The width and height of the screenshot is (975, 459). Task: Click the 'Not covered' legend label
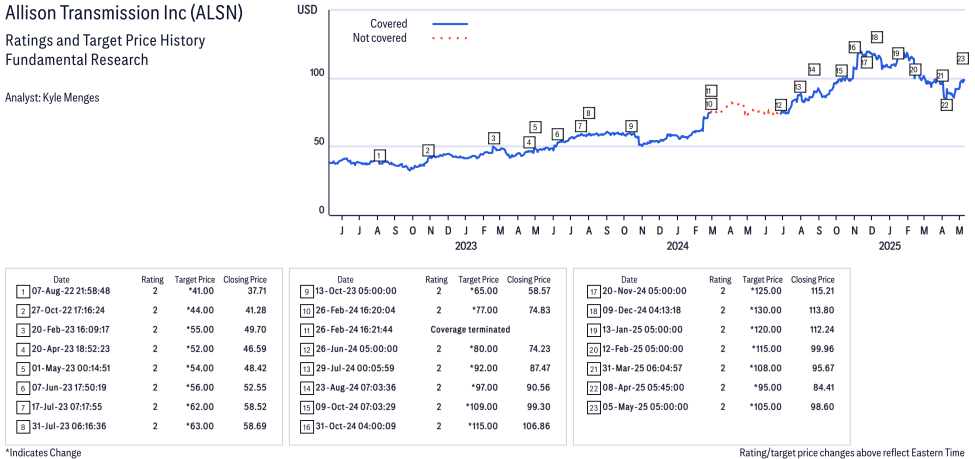click(x=380, y=38)
